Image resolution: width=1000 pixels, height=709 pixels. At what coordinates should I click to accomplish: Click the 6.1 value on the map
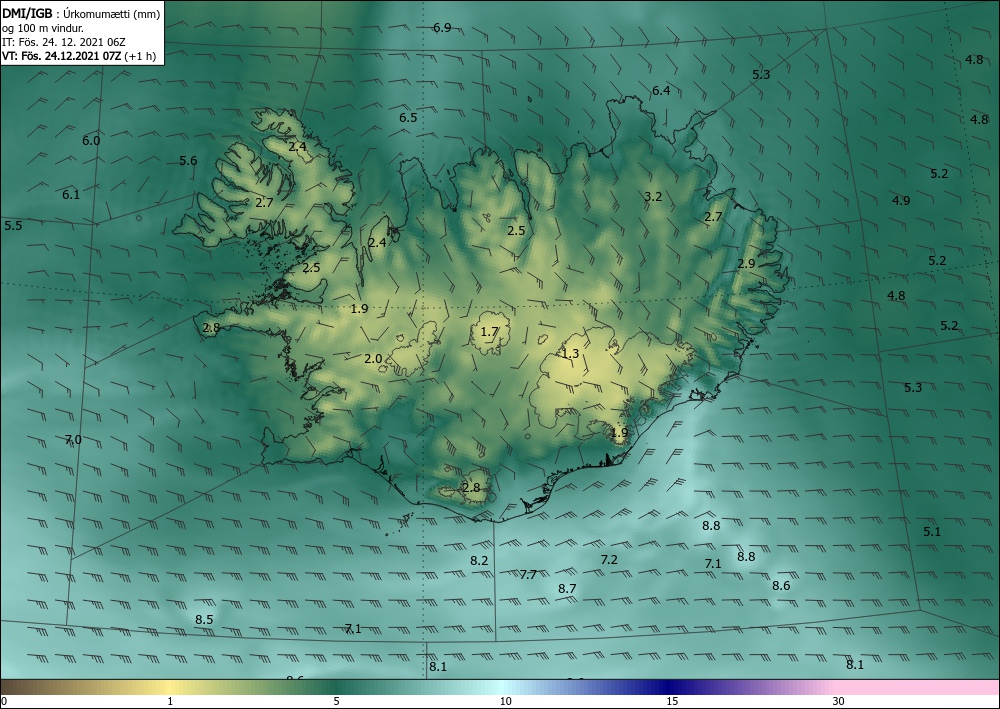[x=71, y=194]
